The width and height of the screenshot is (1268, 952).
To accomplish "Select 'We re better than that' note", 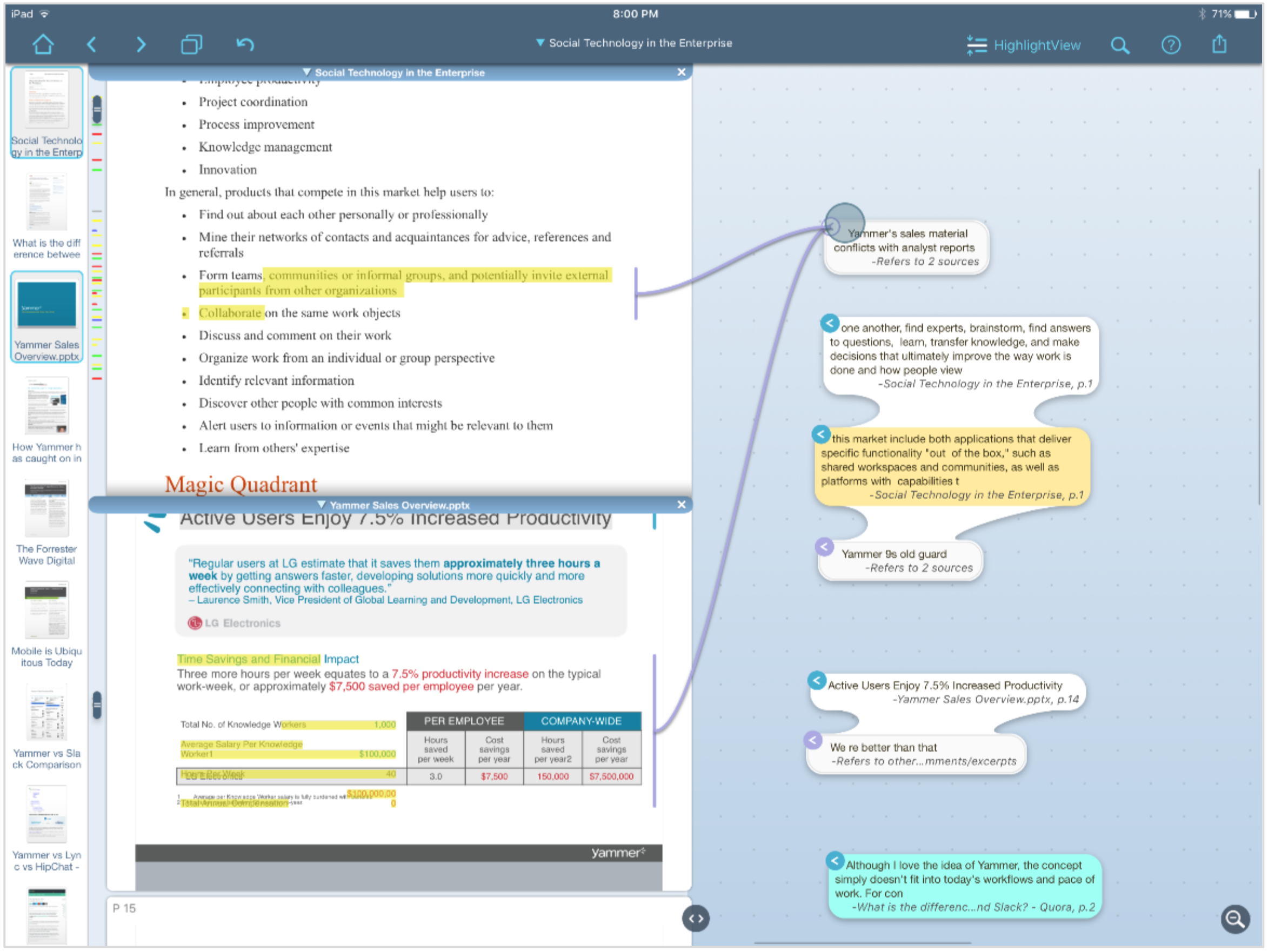I will (917, 755).
